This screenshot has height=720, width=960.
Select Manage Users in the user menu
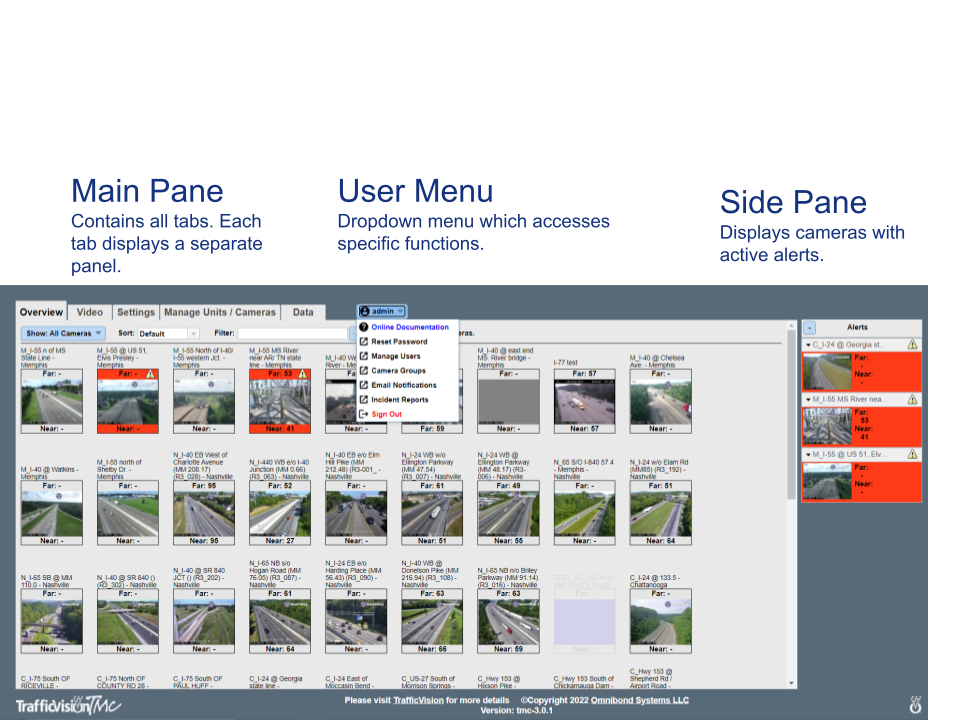point(396,356)
